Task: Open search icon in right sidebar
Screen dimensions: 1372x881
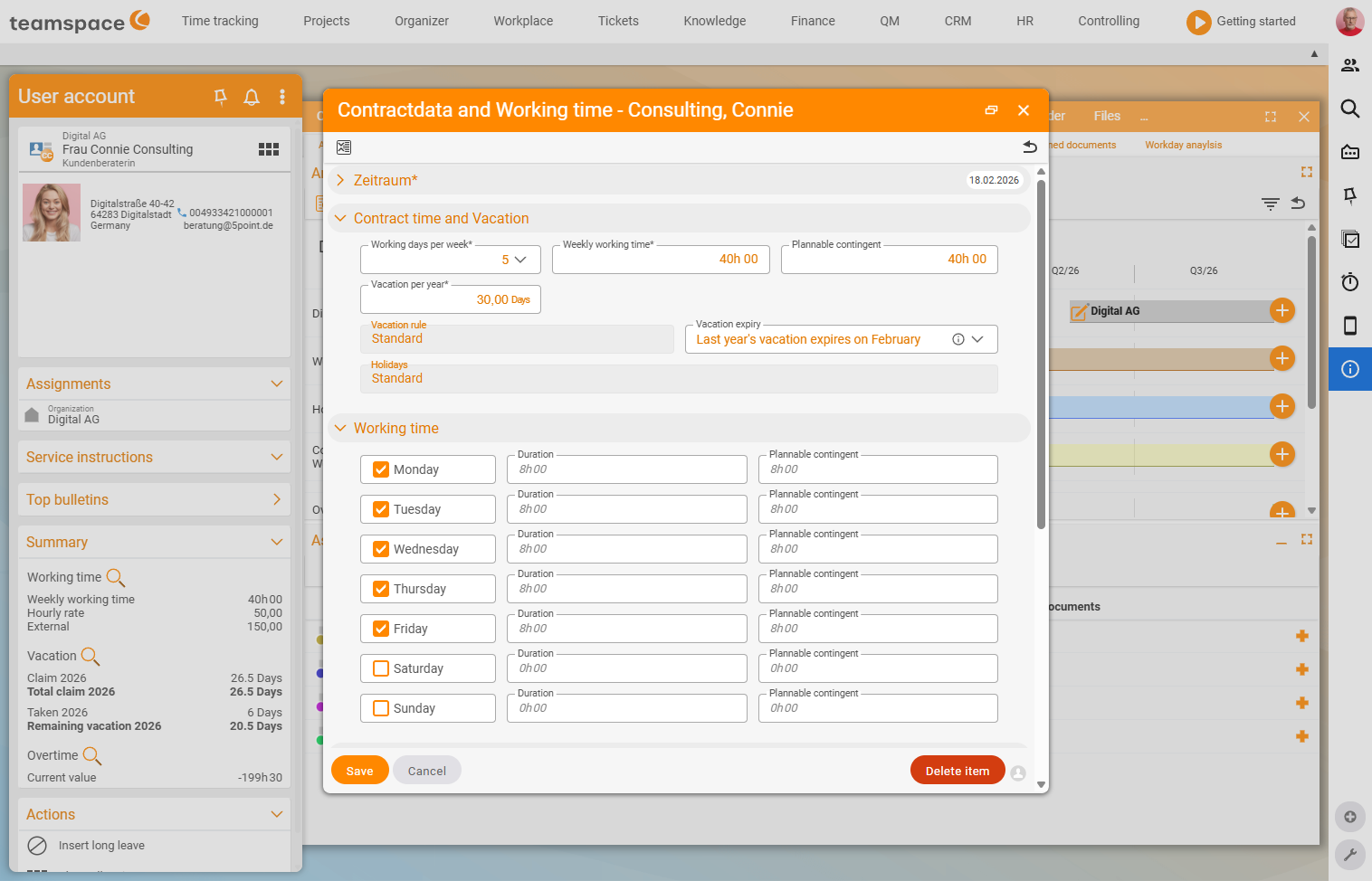Action: coord(1350,109)
